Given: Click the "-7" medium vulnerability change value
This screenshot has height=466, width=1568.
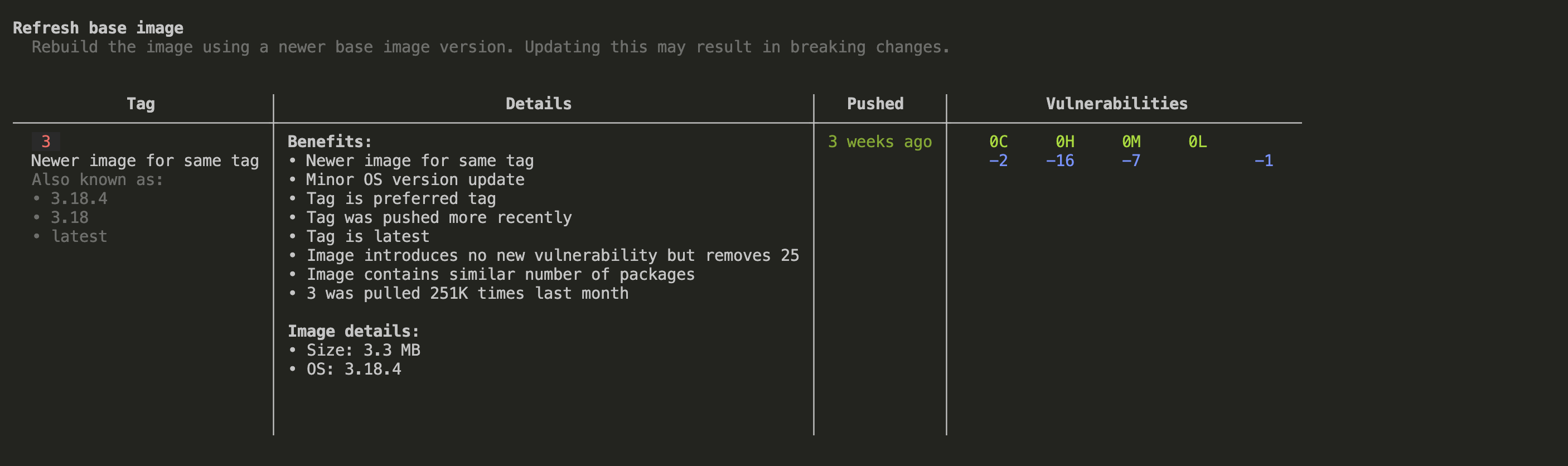Looking at the screenshot, I should 1131,161.
